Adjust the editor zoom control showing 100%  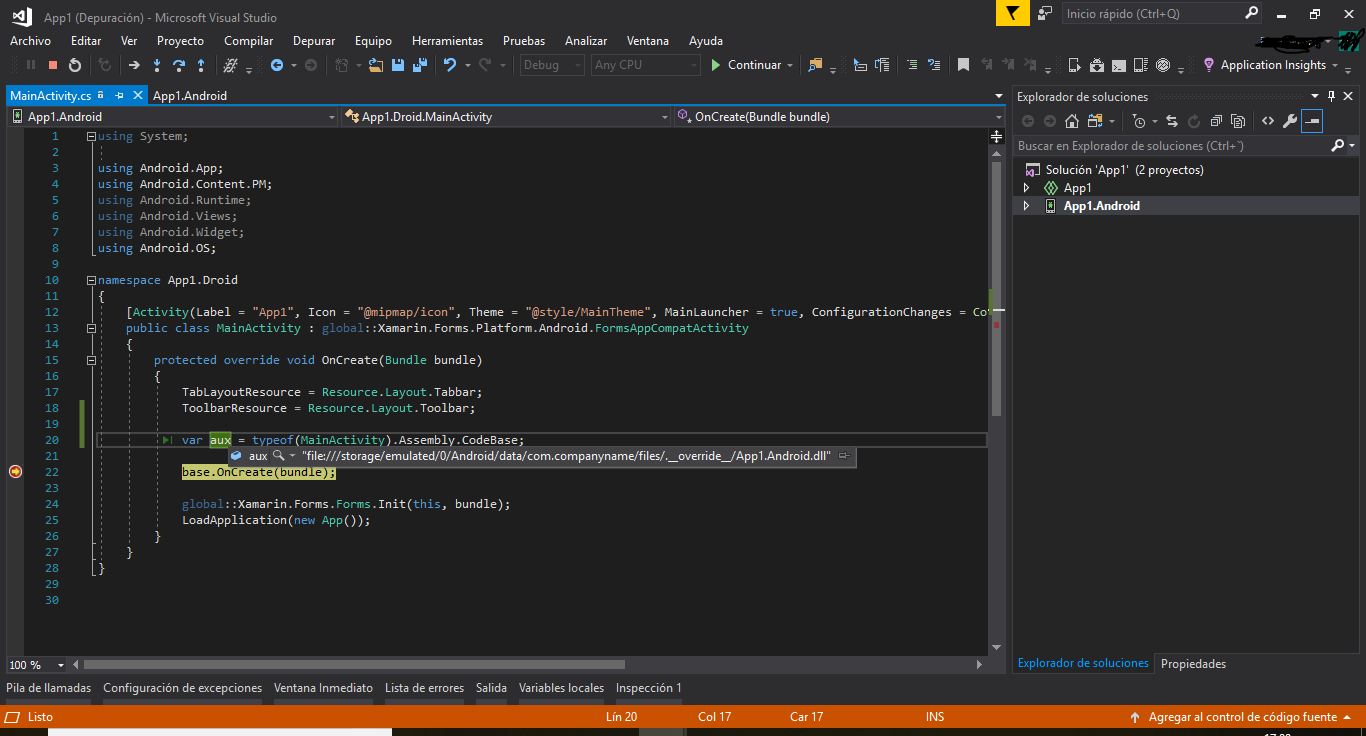pyautogui.click(x=35, y=664)
